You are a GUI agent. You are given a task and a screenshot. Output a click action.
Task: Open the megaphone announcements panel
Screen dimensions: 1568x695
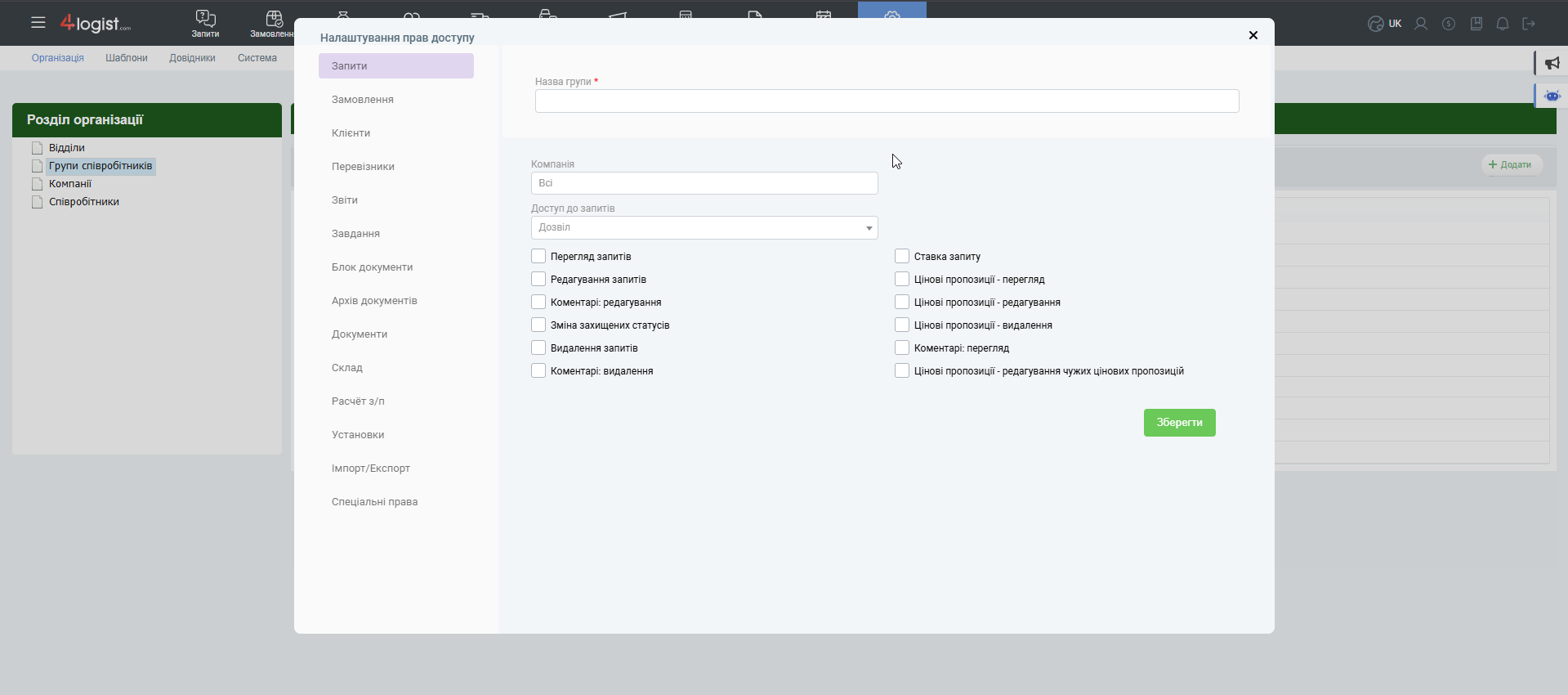click(x=1552, y=63)
